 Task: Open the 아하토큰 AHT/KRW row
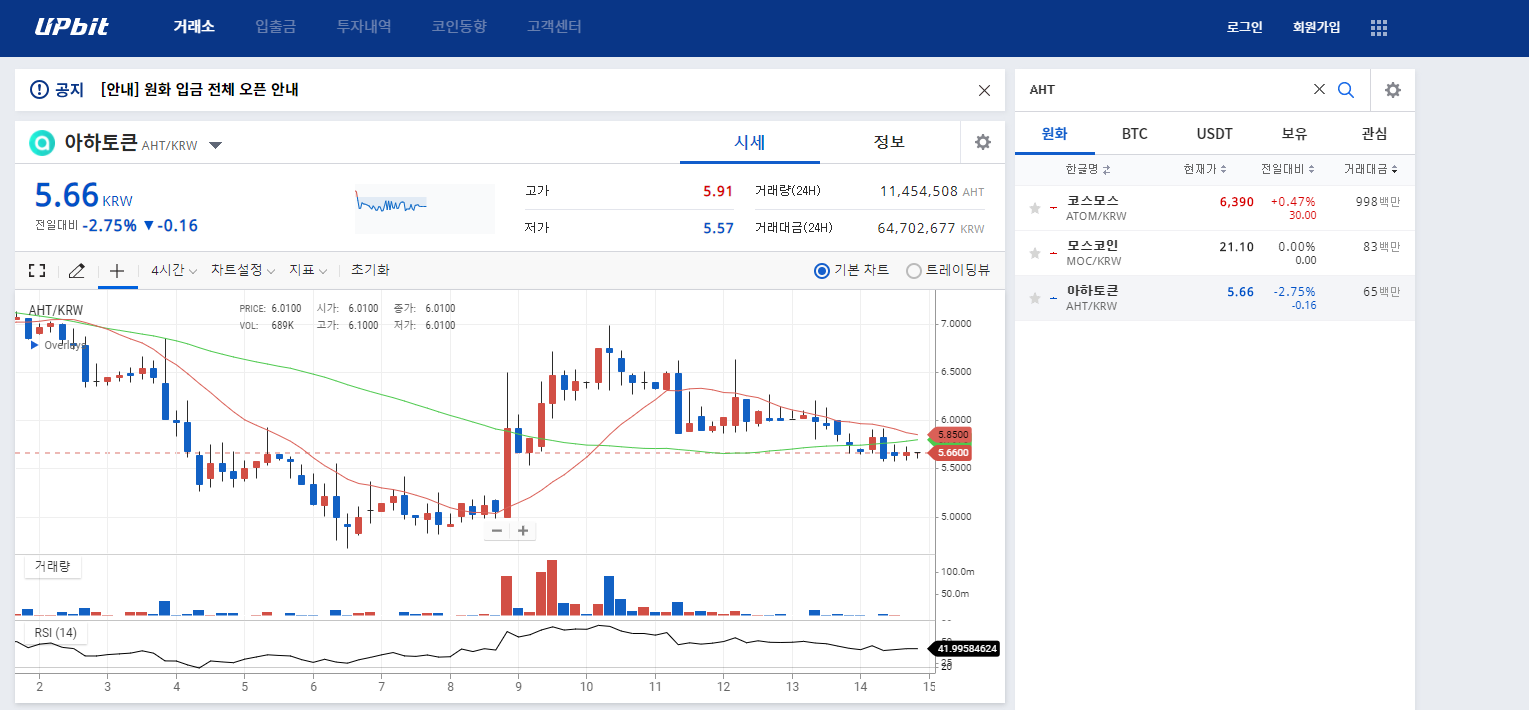point(1215,298)
